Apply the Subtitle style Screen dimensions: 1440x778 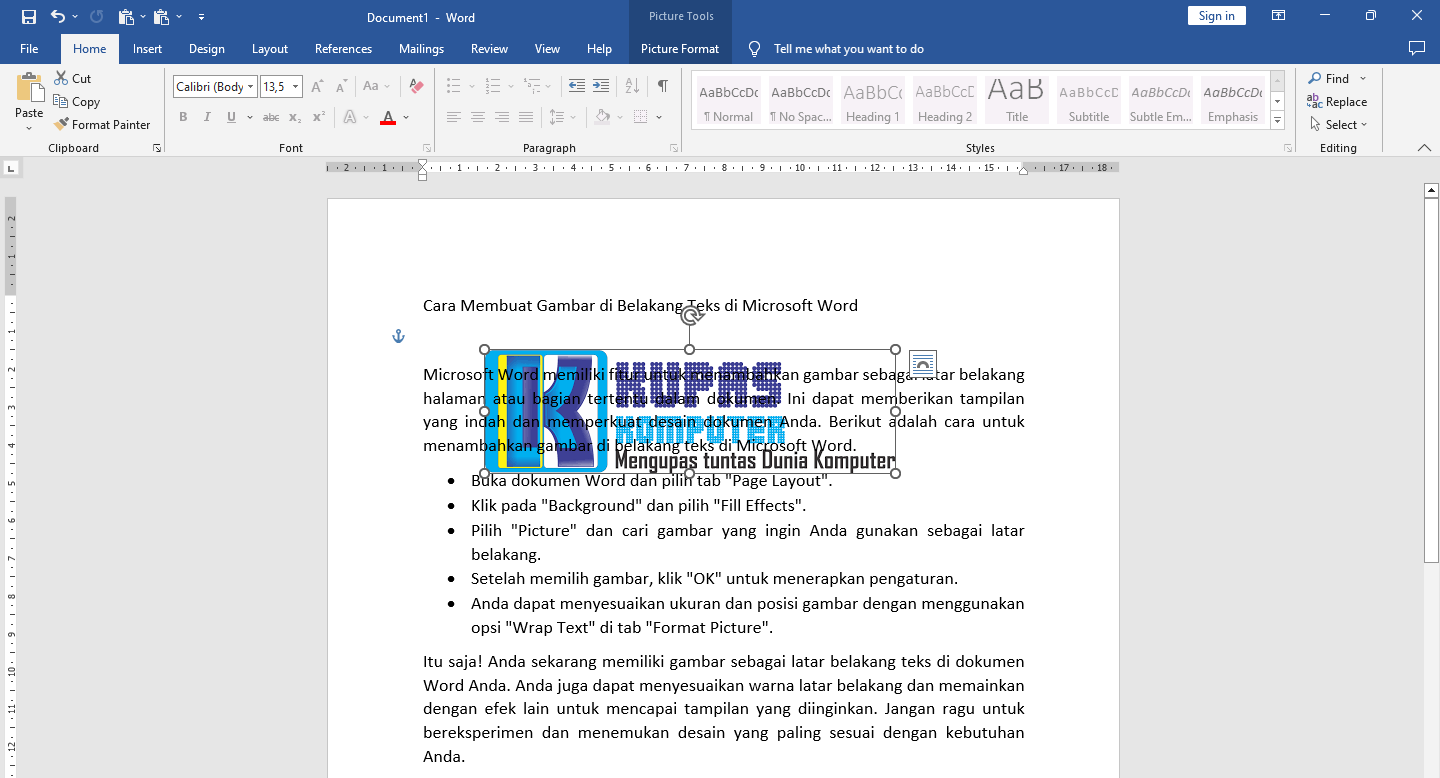point(1089,101)
